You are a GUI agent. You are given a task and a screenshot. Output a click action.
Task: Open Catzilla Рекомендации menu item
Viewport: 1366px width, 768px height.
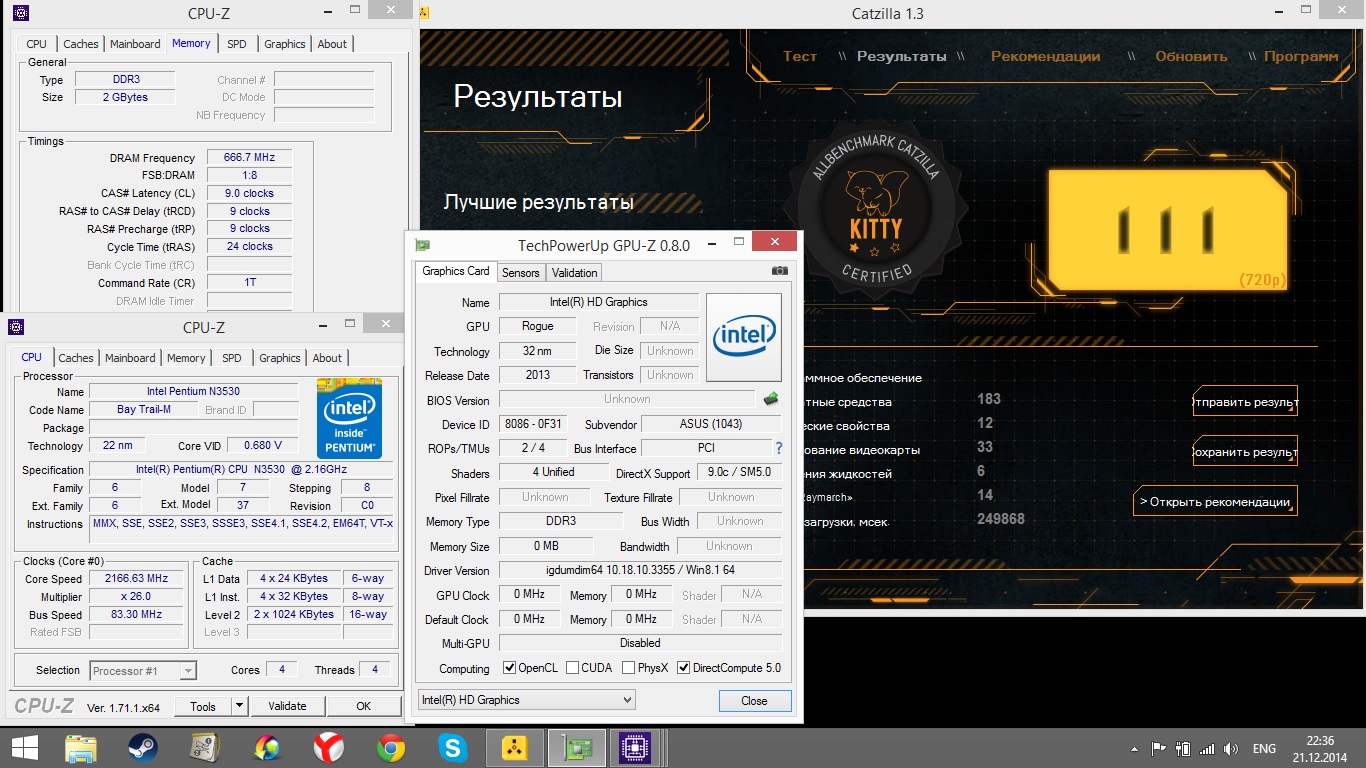[x=1045, y=56]
